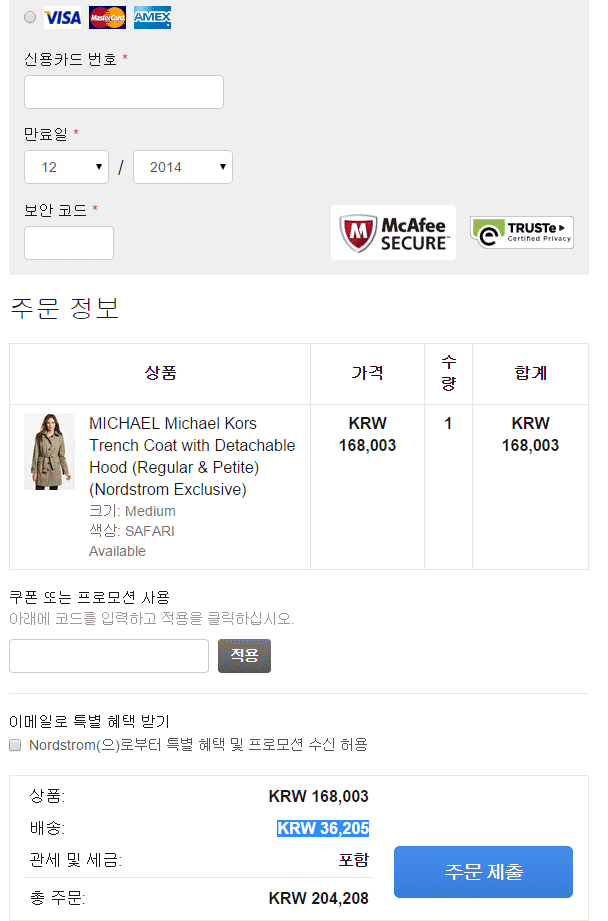
Task: Enable Nordstrom special offers email checkbox
Action: tap(15, 745)
